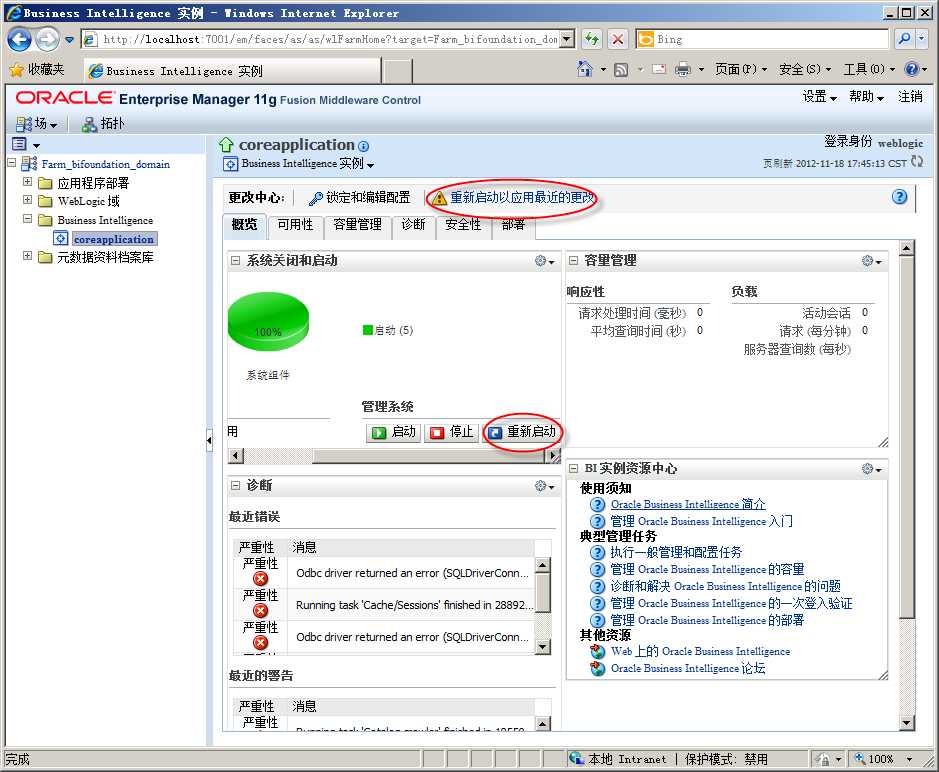Click the 重新启动 button
The height and width of the screenshot is (772, 939).
(522, 432)
